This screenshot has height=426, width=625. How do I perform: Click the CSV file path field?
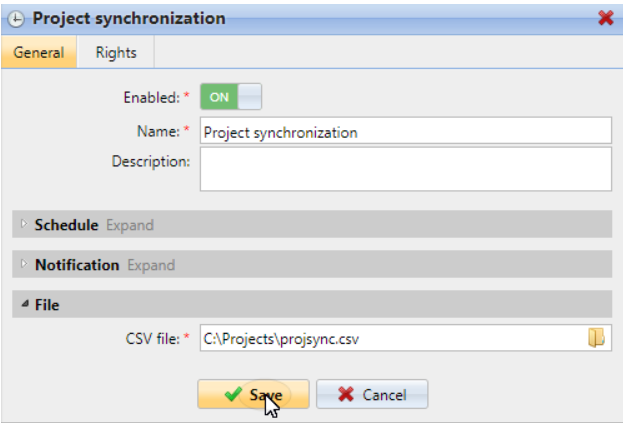[390, 338]
